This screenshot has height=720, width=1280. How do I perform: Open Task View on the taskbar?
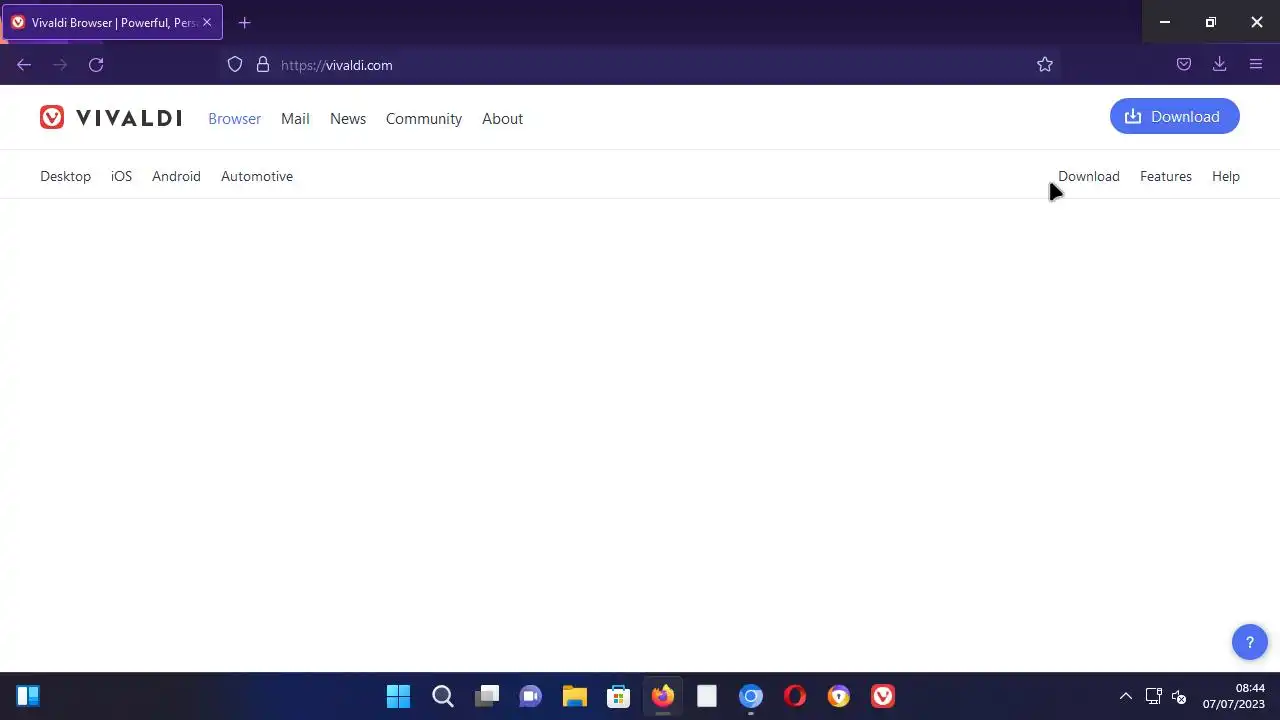pyautogui.click(x=487, y=696)
